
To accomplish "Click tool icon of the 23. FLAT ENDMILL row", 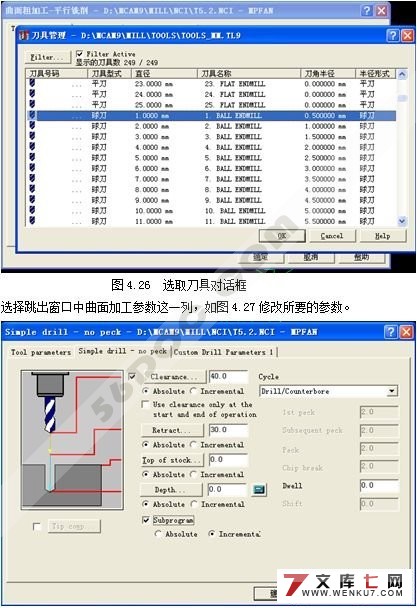I will 32,83.
